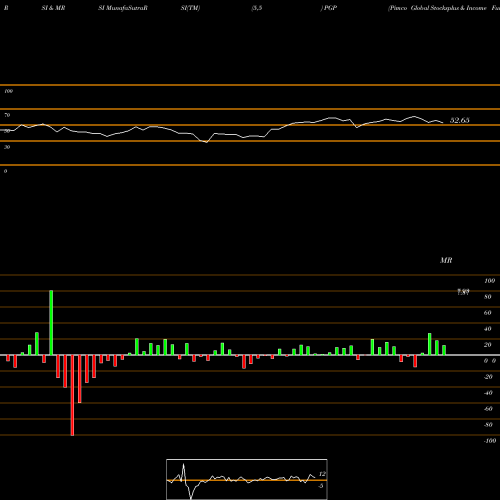Click the MR axis label -20
The image size is (500, 500).
click(x=488, y=377)
